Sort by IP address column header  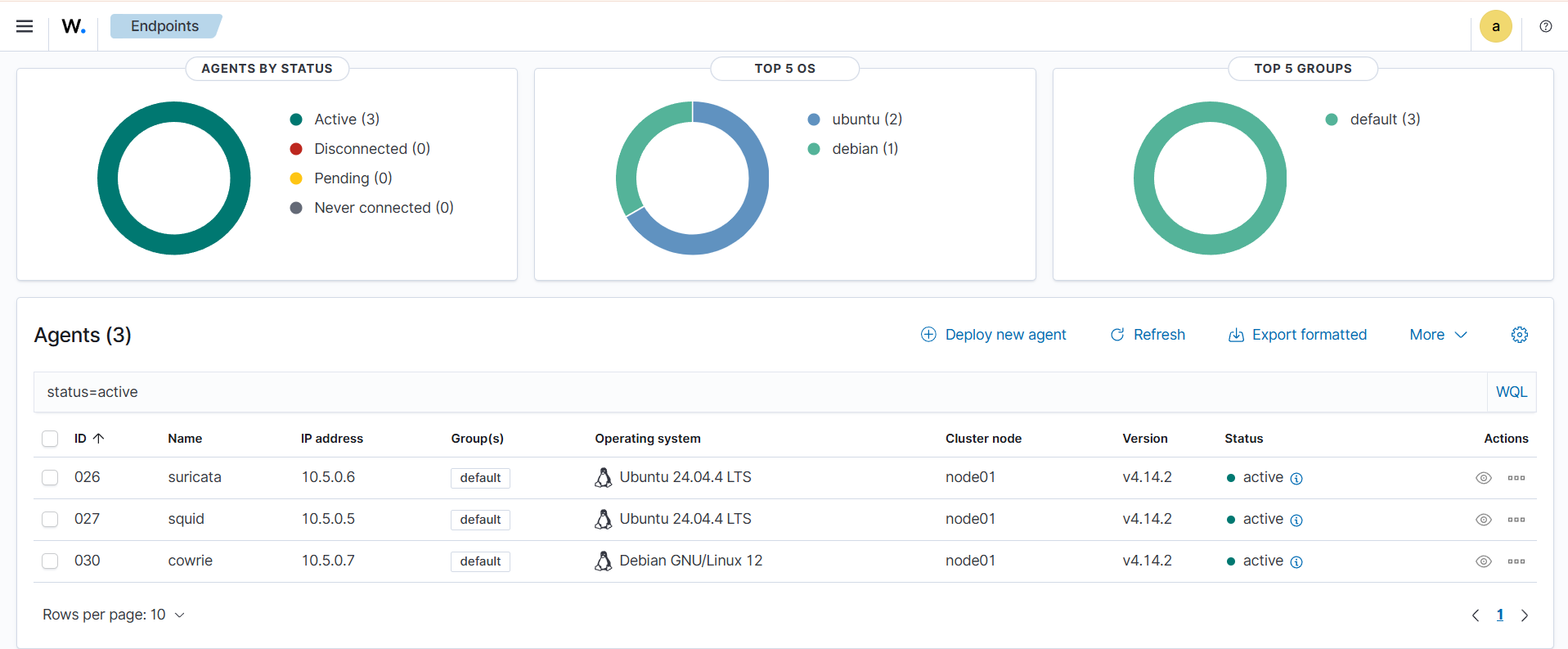[x=331, y=439]
